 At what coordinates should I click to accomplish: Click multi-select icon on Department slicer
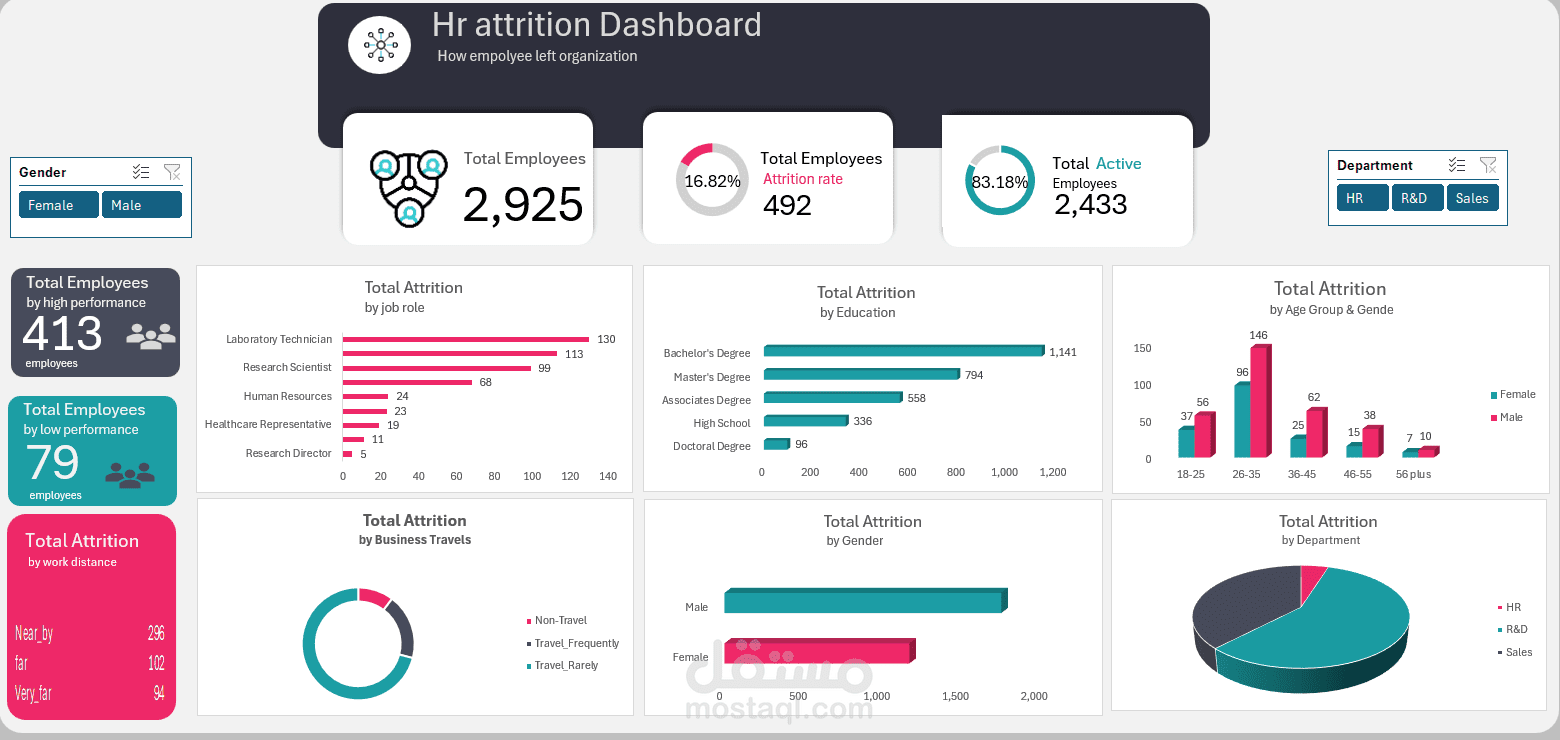point(1456,164)
